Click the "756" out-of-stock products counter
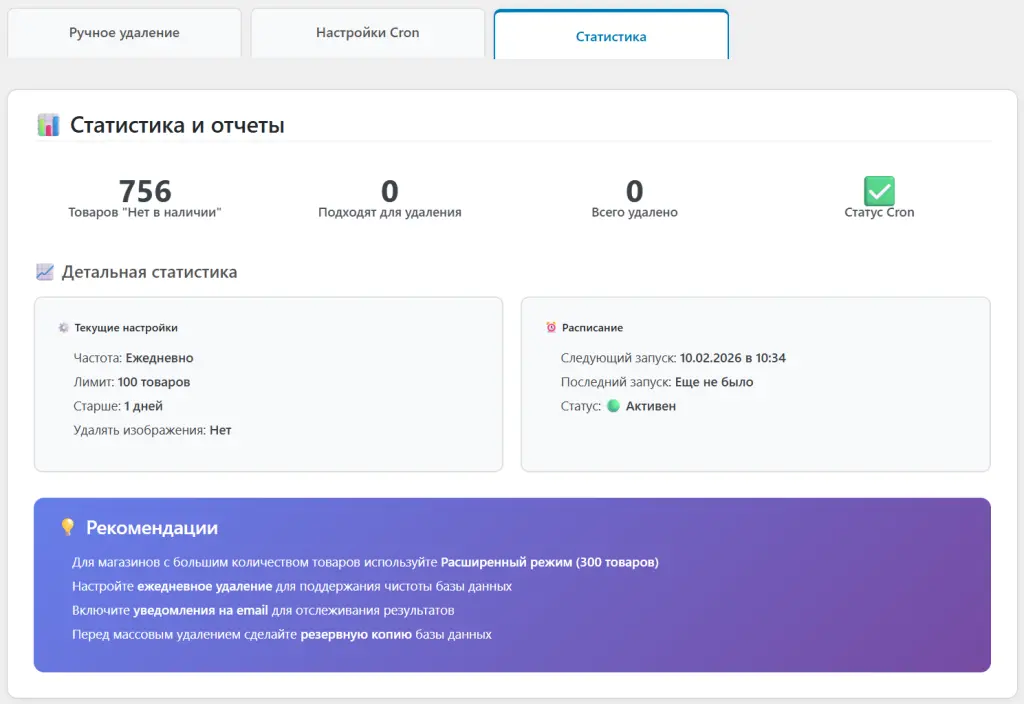The height and width of the screenshot is (704, 1024). point(145,189)
